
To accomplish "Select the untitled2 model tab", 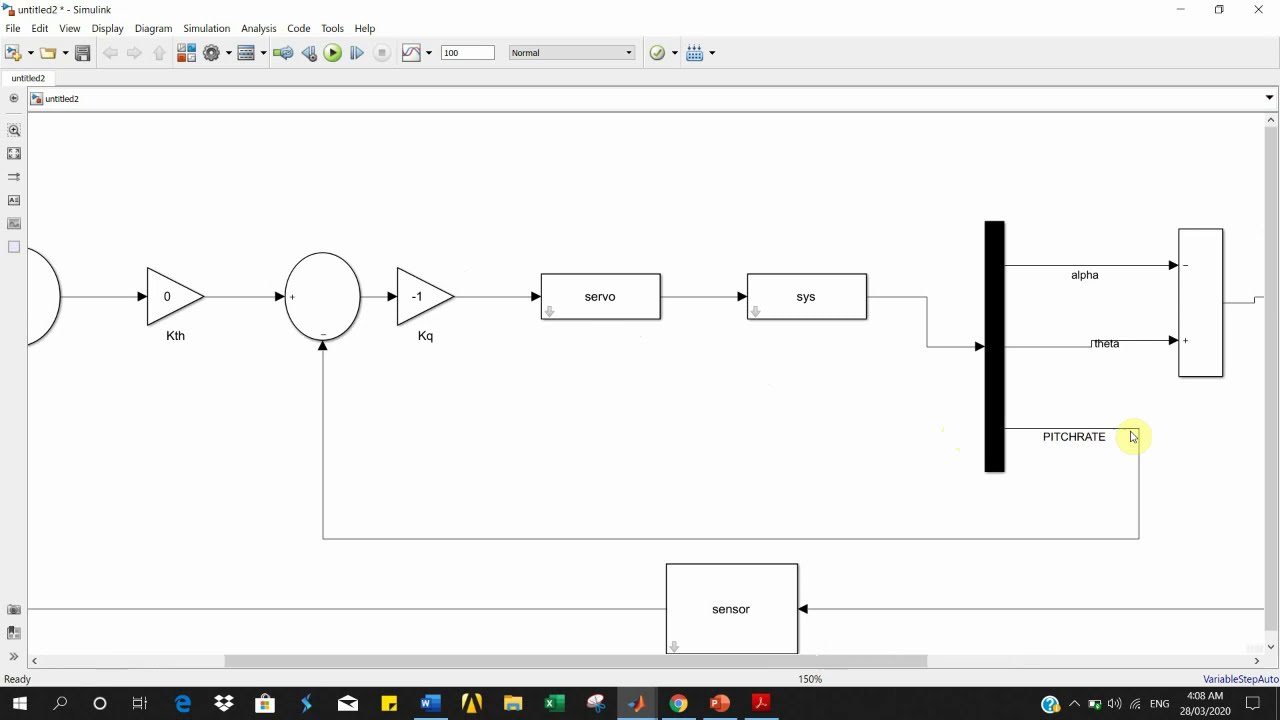I will click(x=28, y=78).
